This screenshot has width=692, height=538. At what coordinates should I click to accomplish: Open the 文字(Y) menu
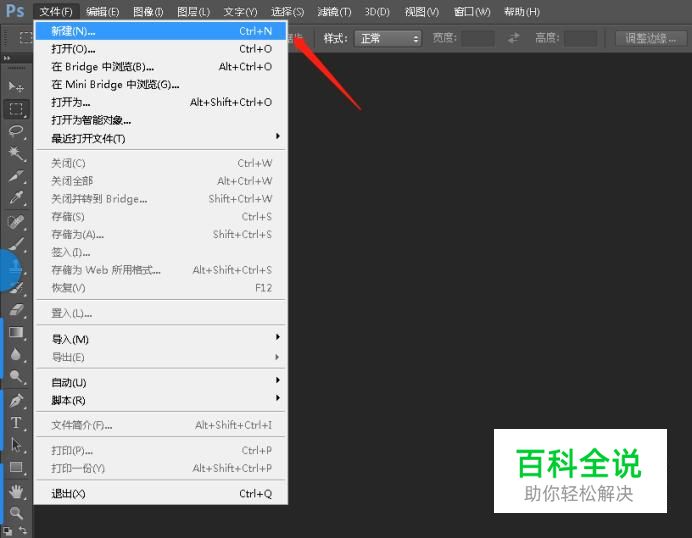tap(240, 11)
